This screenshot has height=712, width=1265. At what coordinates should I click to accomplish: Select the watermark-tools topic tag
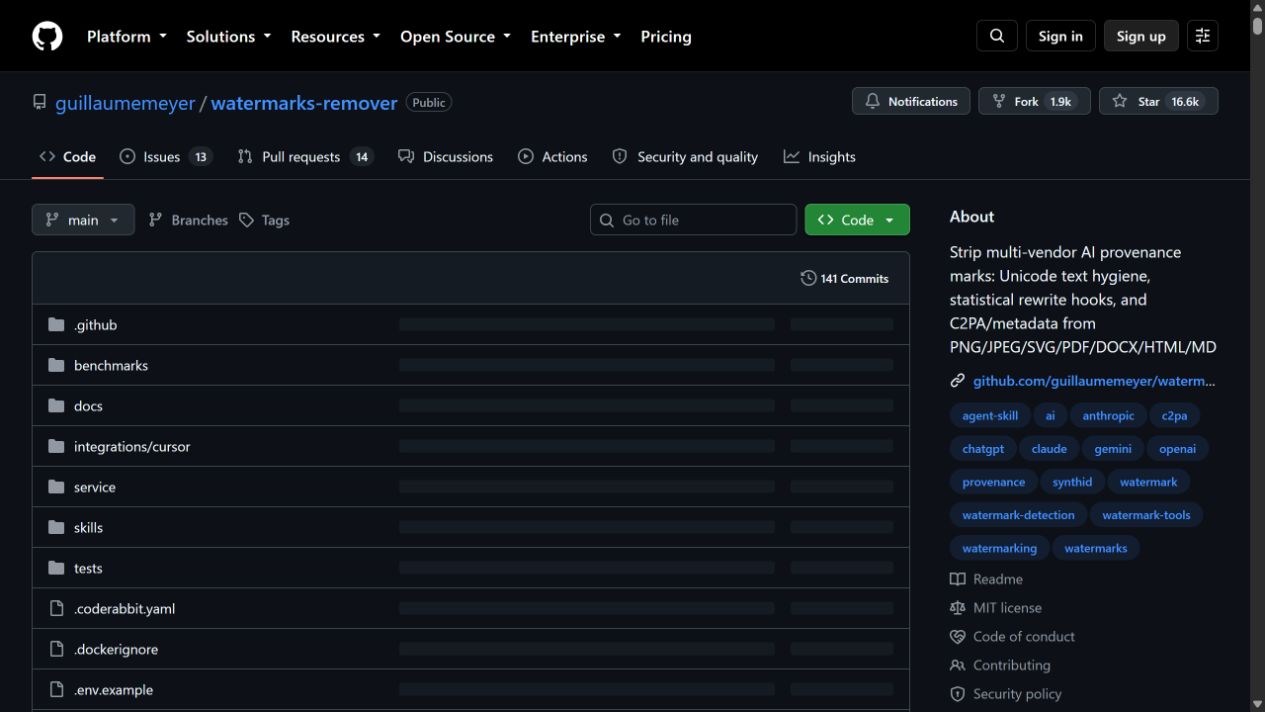(1146, 515)
